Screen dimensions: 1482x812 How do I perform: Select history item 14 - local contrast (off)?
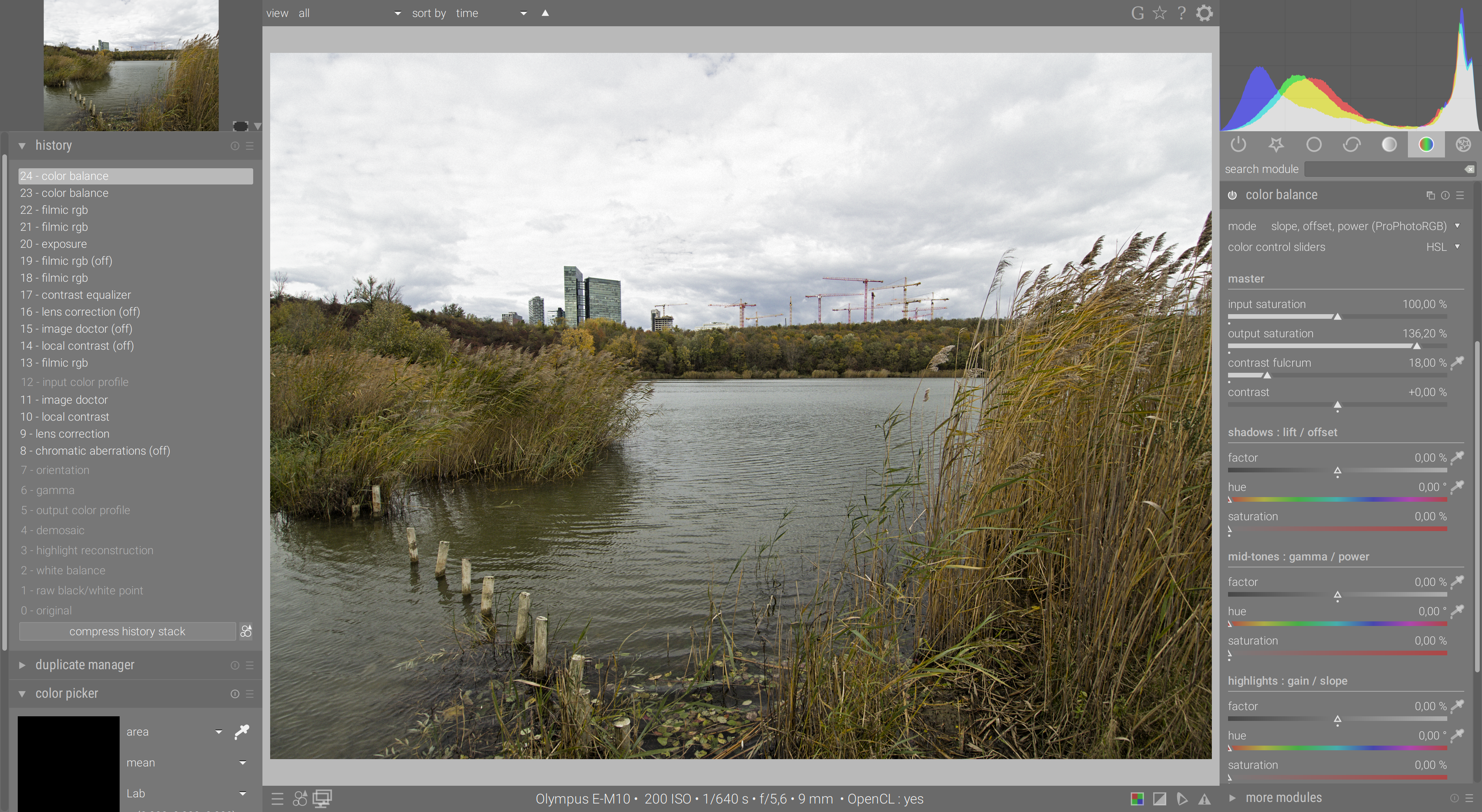coord(136,346)
